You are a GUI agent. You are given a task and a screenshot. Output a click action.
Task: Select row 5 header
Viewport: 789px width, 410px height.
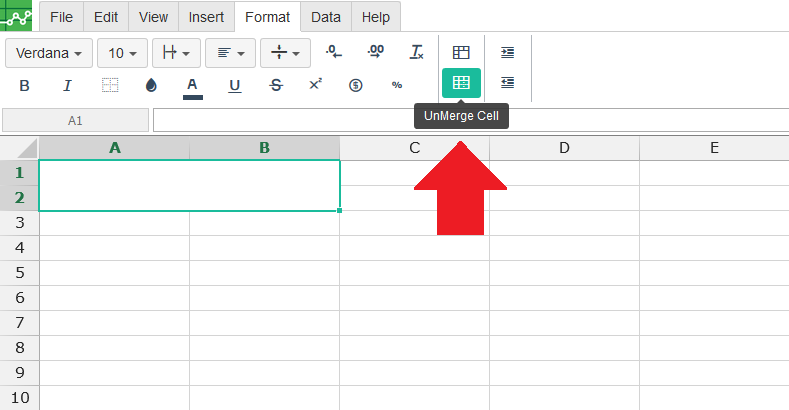pos(20,273)
